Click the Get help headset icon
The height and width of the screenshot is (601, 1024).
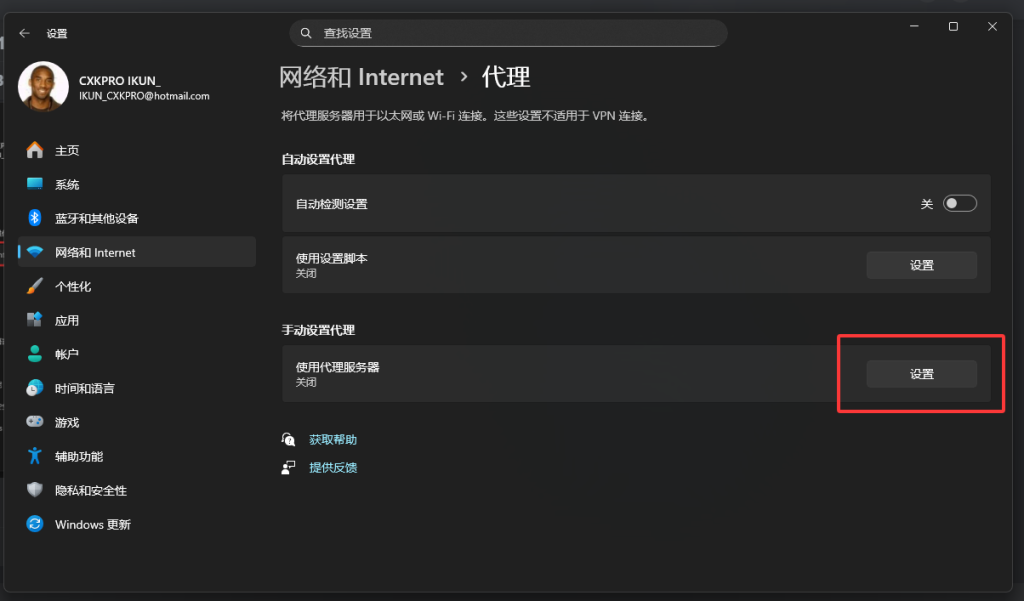point(288,440)
